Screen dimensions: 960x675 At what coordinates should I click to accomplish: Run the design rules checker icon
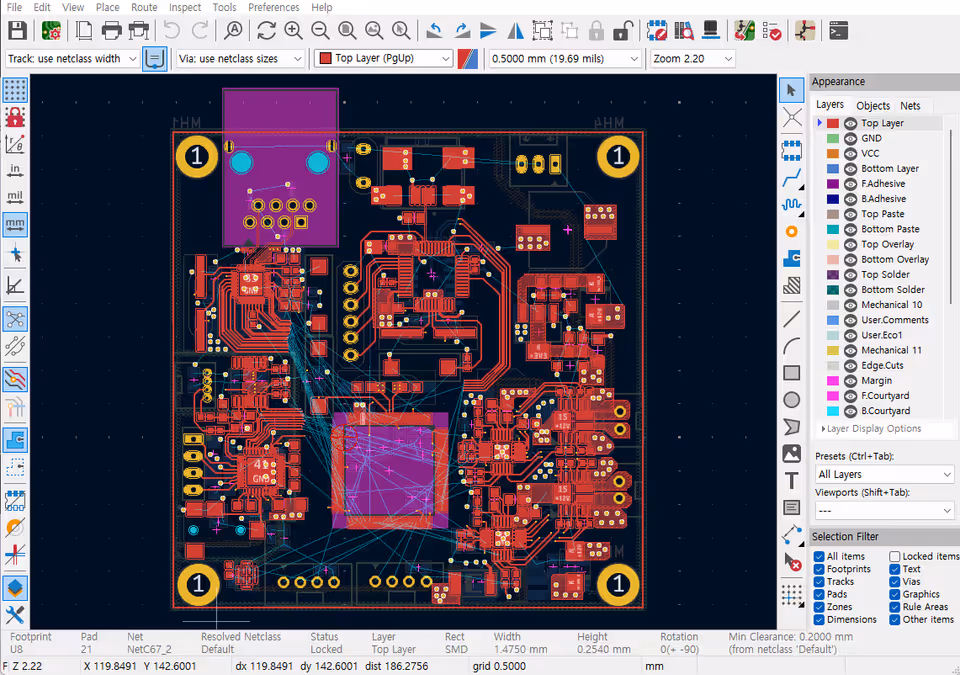tap(771, 31)
